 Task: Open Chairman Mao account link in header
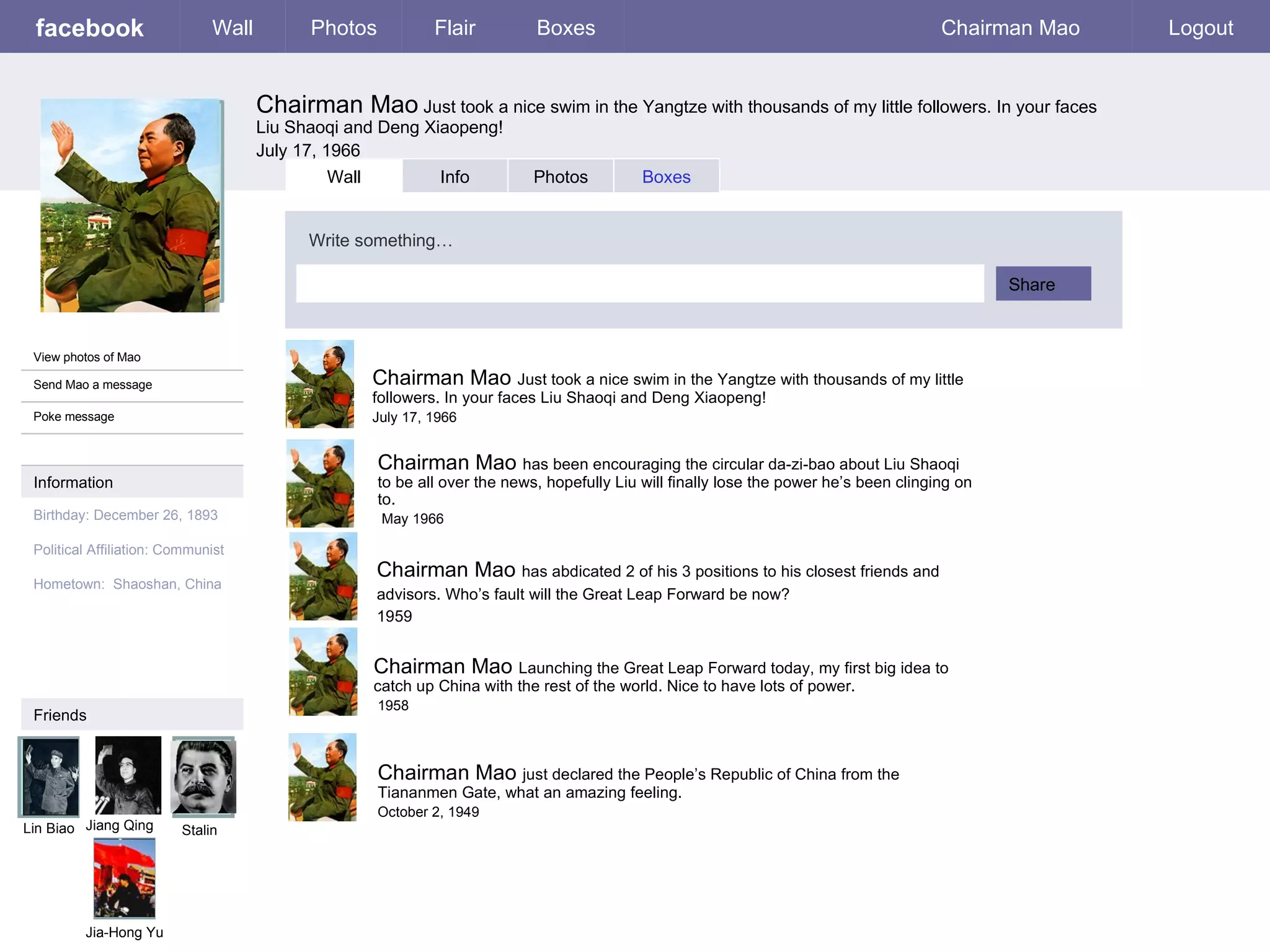point(1010,28)
